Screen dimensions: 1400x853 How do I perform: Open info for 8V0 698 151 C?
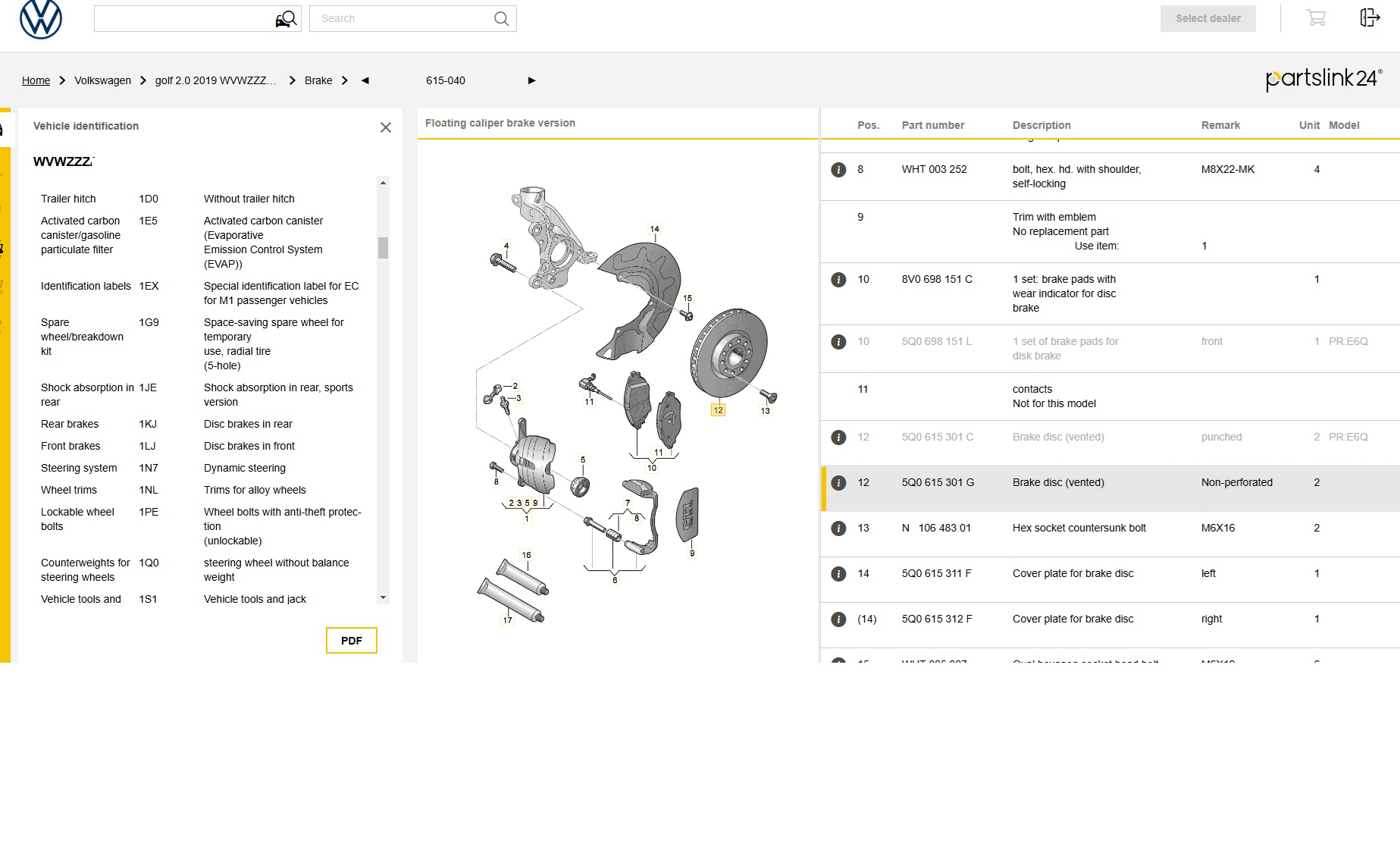tap(838, 280)
